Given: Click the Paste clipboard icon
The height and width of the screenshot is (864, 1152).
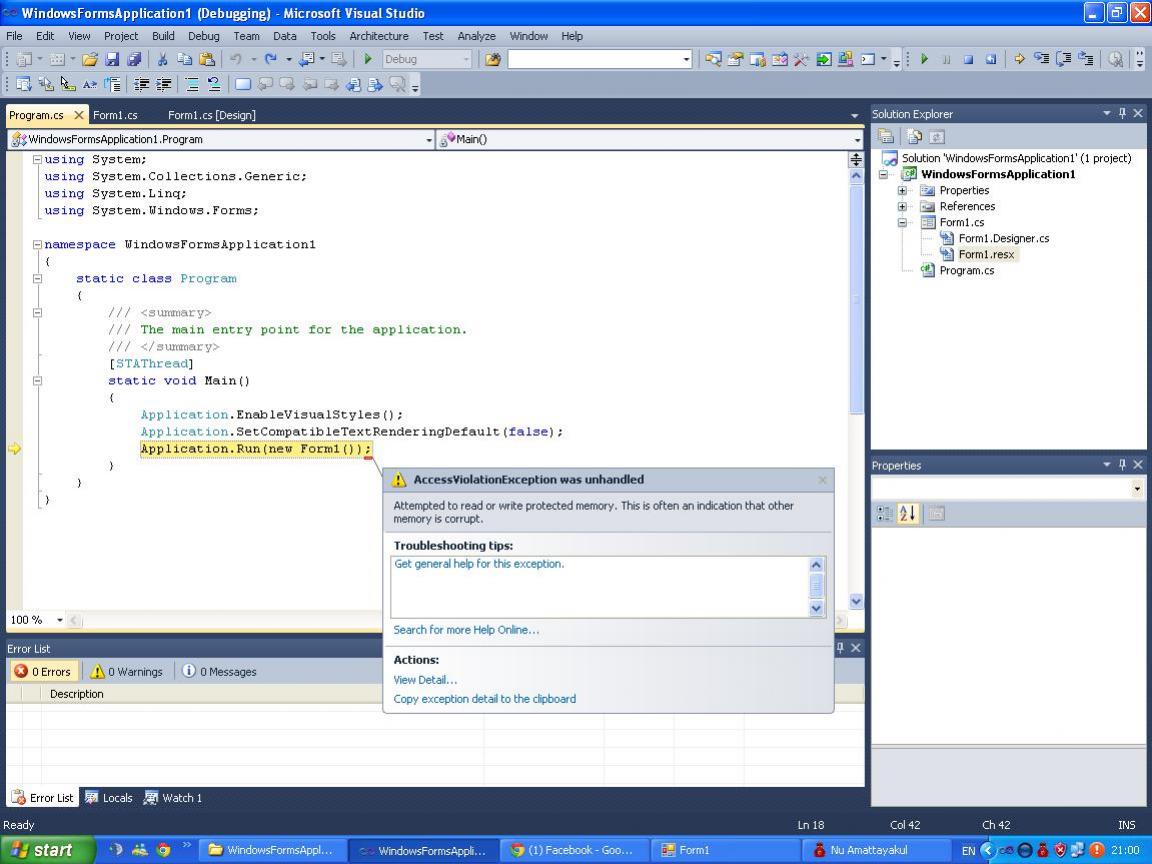Looking at the screenshot, I should click(x=207, y=60).
